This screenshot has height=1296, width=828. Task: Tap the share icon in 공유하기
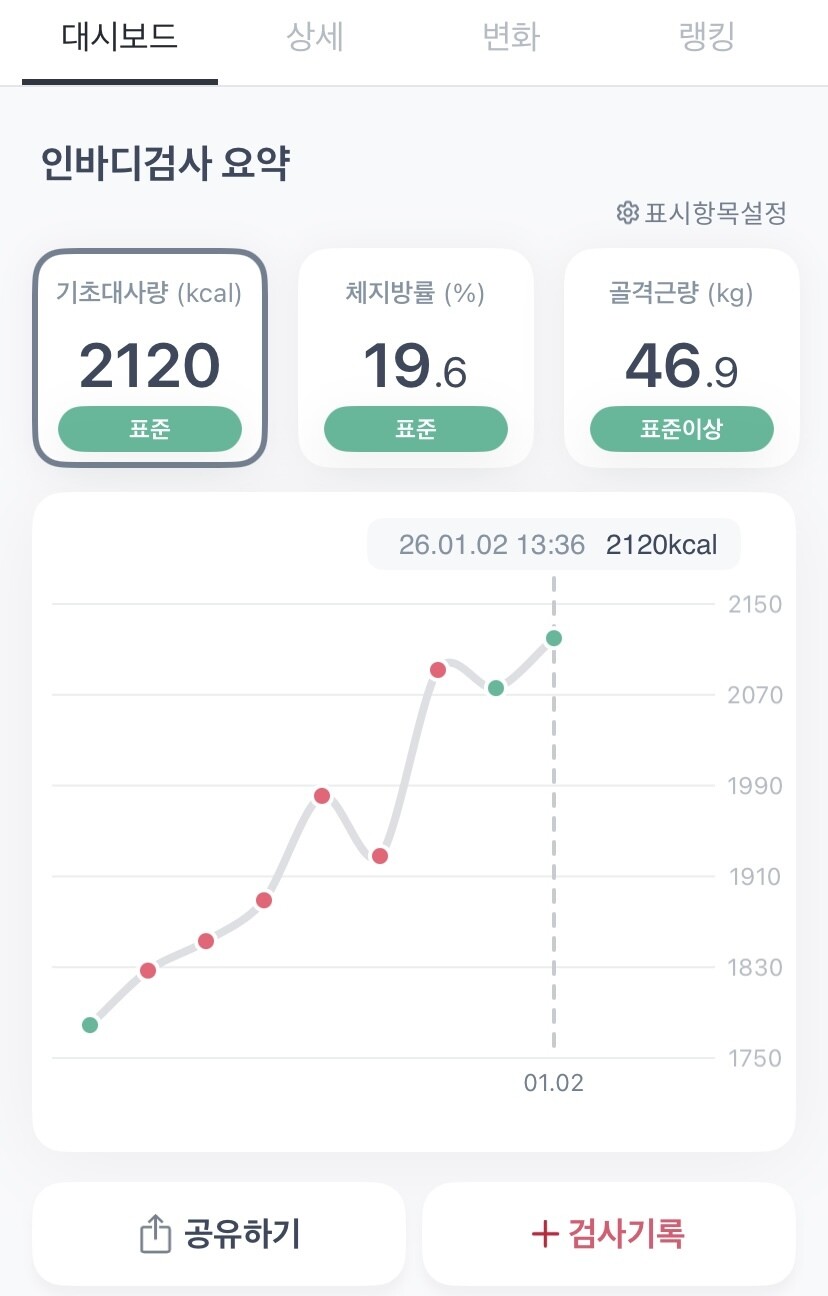(155, 1235)
